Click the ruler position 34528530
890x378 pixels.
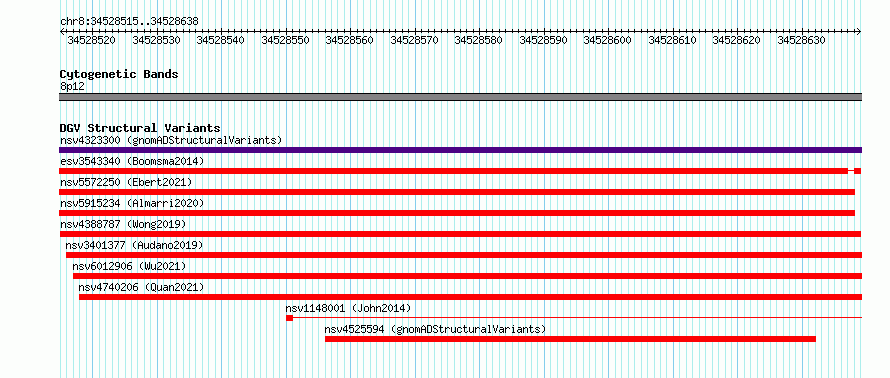point(156,40)
